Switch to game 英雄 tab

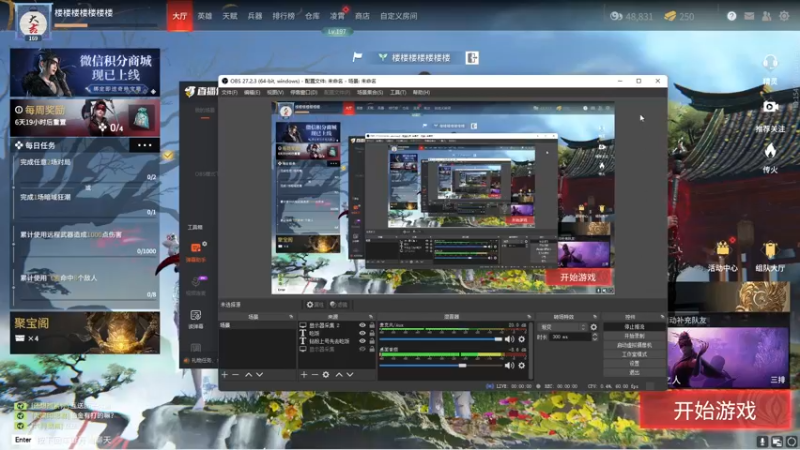tap(205, 16)
